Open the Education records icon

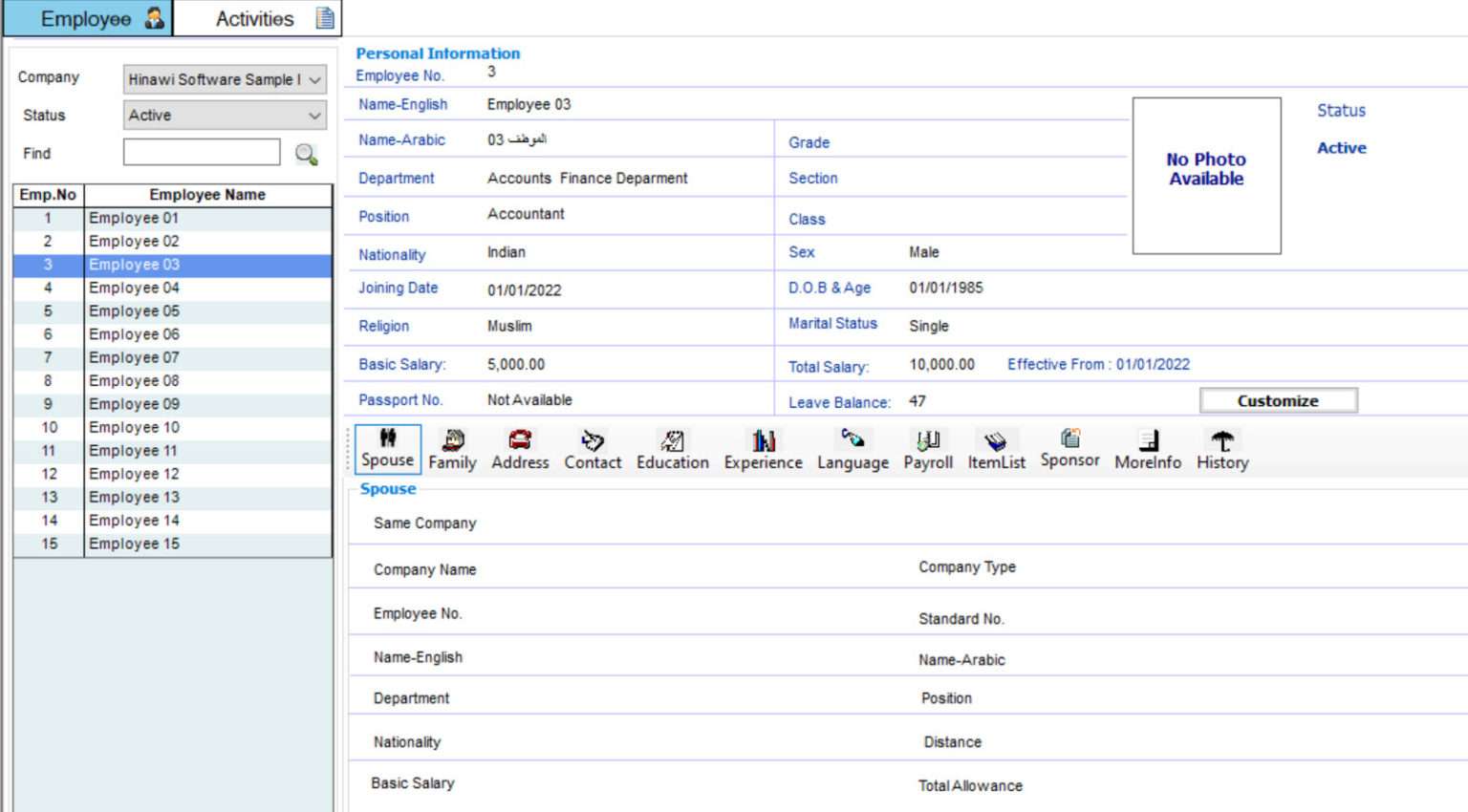(x=673, y=441)
